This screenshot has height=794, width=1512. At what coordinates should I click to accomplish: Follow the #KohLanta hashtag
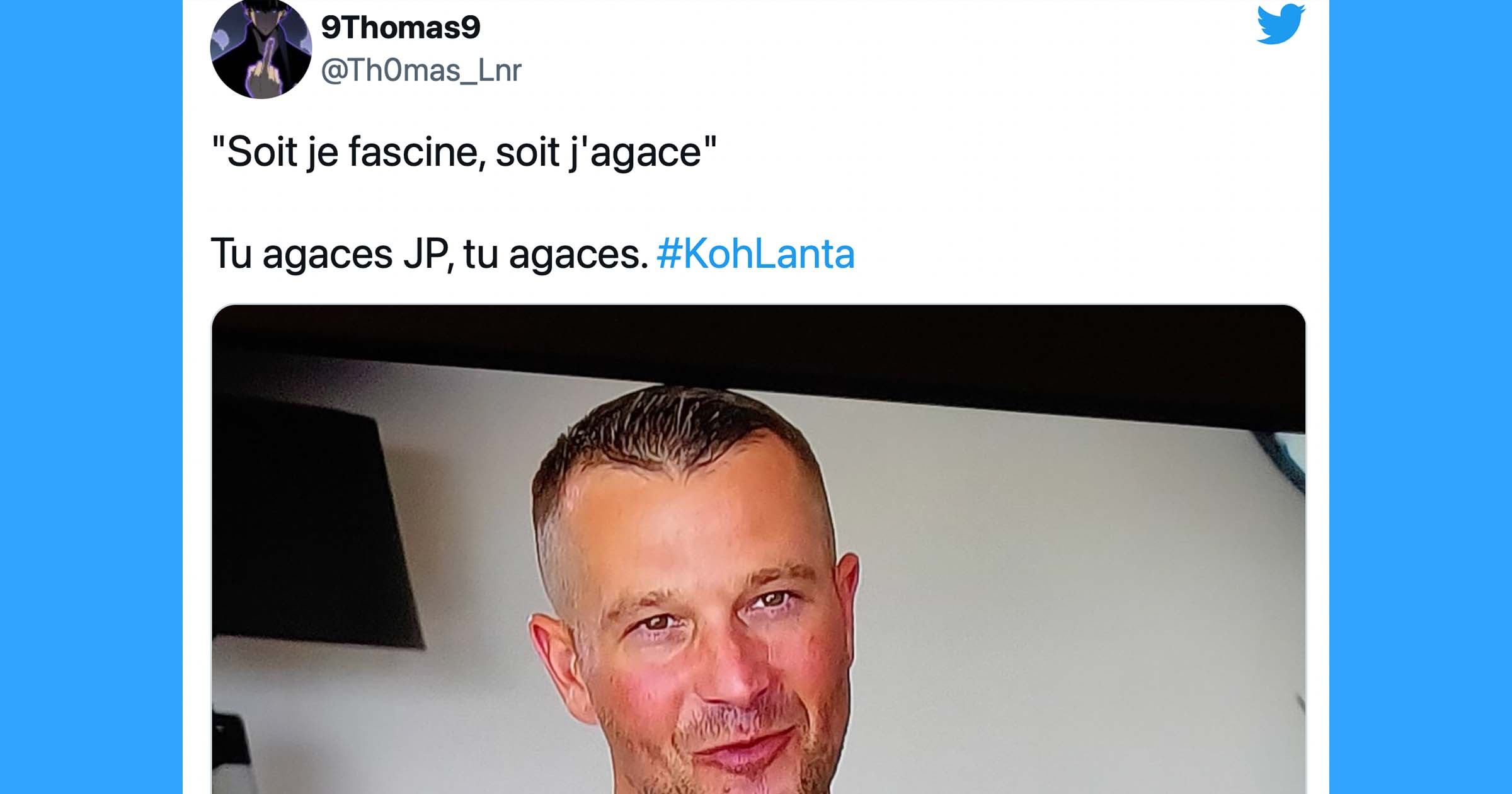click(755, 254)
